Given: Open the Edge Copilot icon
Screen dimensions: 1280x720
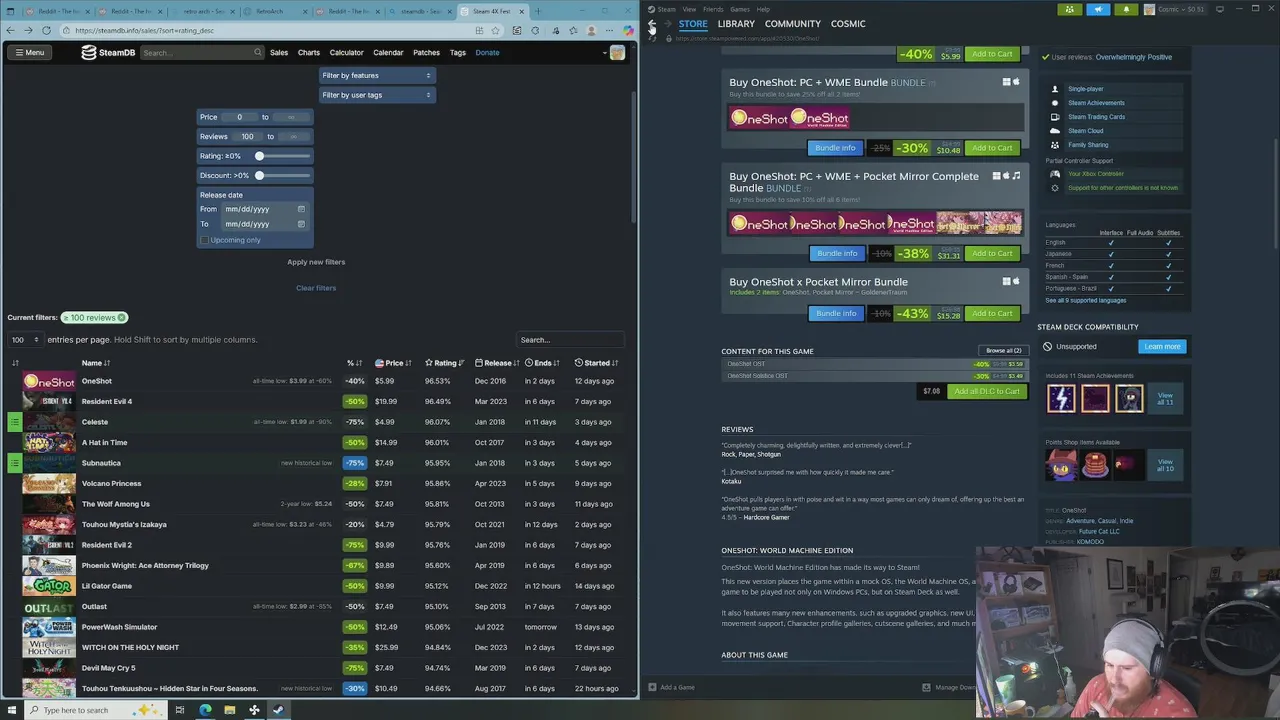Looking at the screenshot, I should 627,30.
